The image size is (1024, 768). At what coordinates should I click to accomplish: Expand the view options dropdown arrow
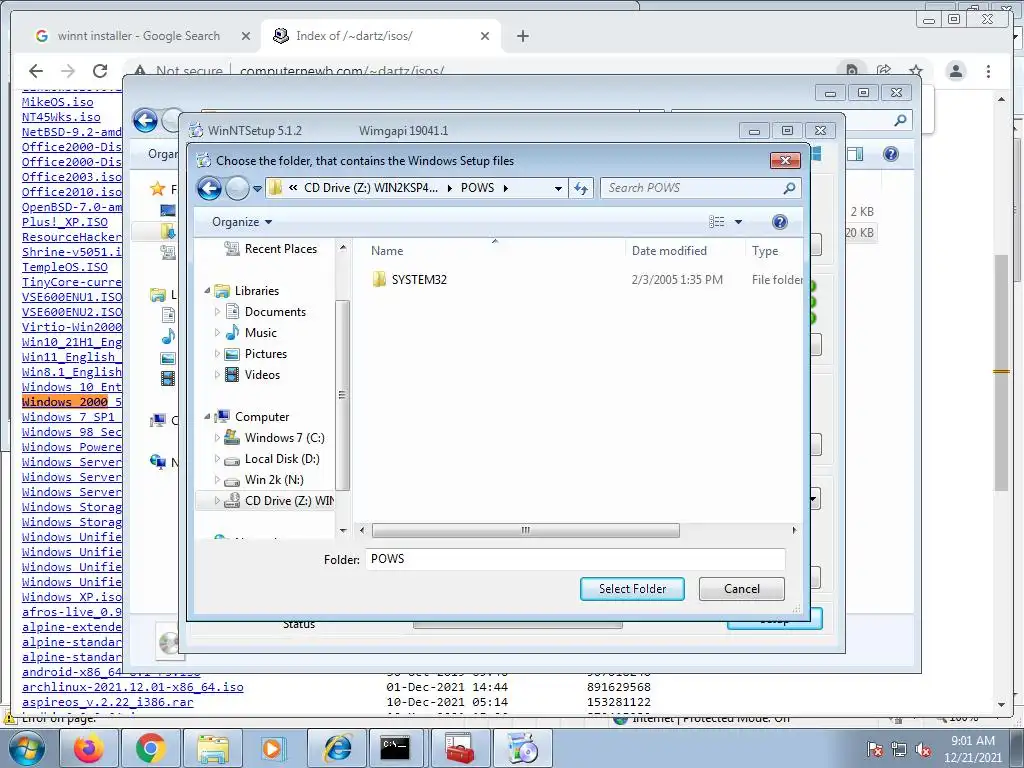[738, 222]
